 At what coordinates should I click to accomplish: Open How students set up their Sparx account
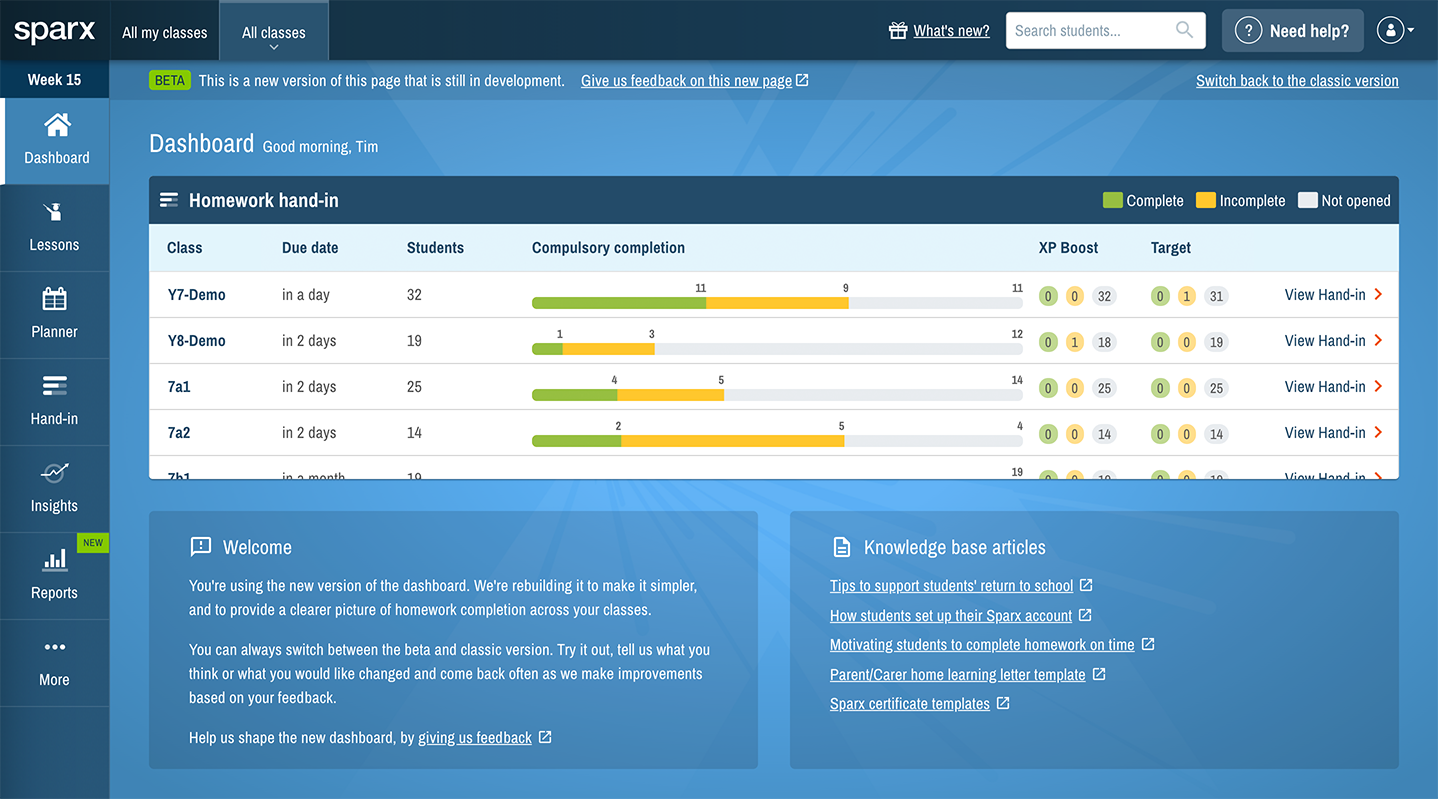click(951, 616)
